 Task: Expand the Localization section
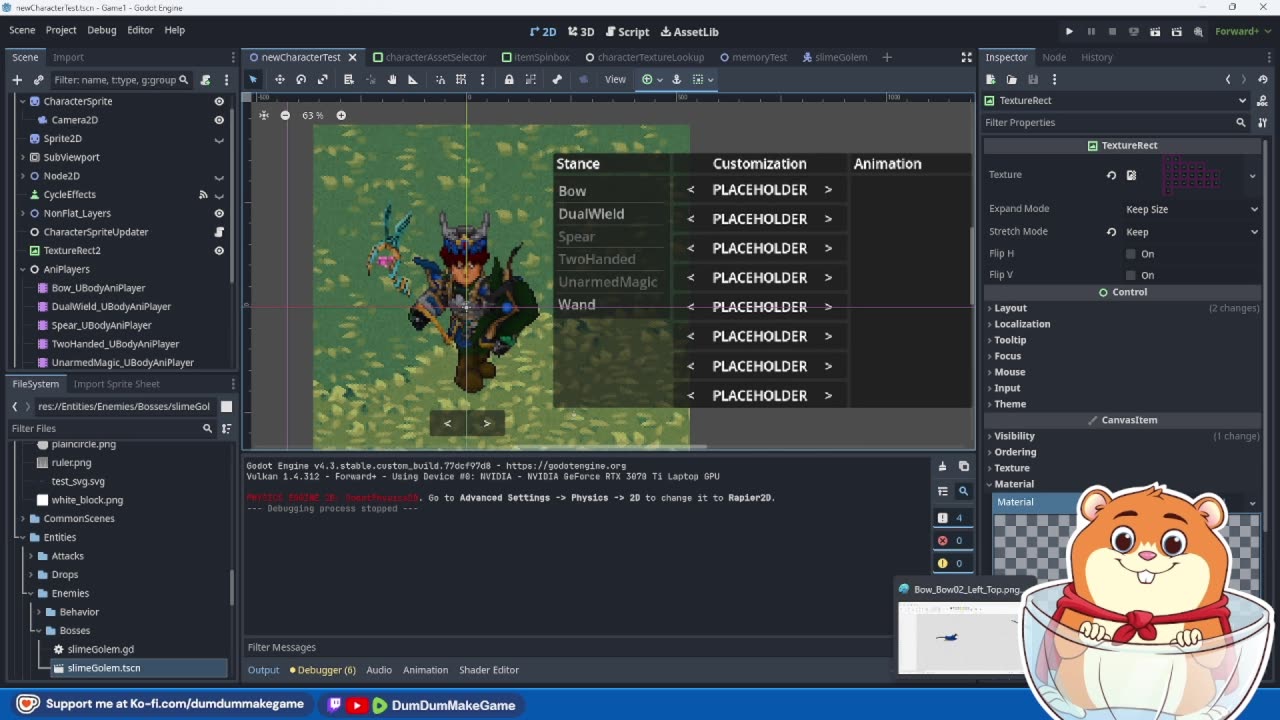[1022, 324]
